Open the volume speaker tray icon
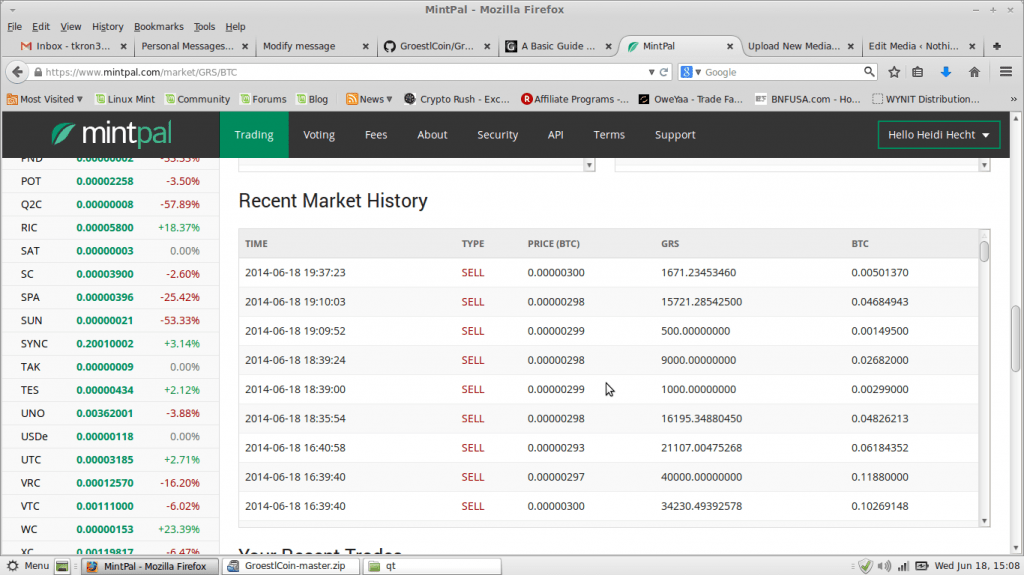Screen dimensions: 1024x575 (884, 566)
